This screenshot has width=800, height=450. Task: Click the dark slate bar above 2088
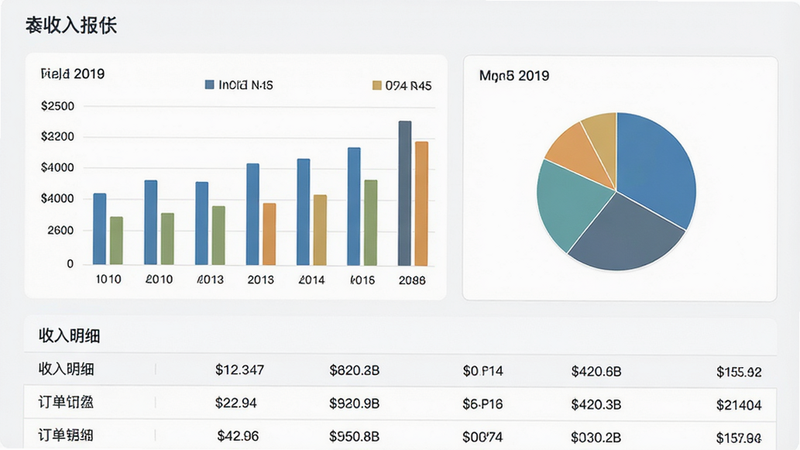point(405,193)
